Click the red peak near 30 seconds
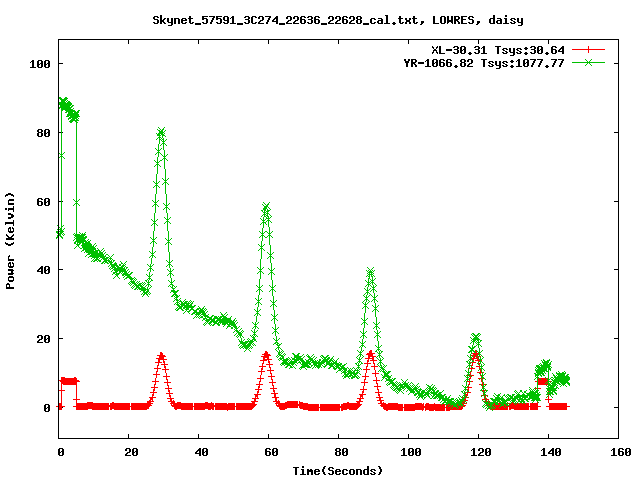Viewport: 640px width, 480px height. click(x=161, y=356)
